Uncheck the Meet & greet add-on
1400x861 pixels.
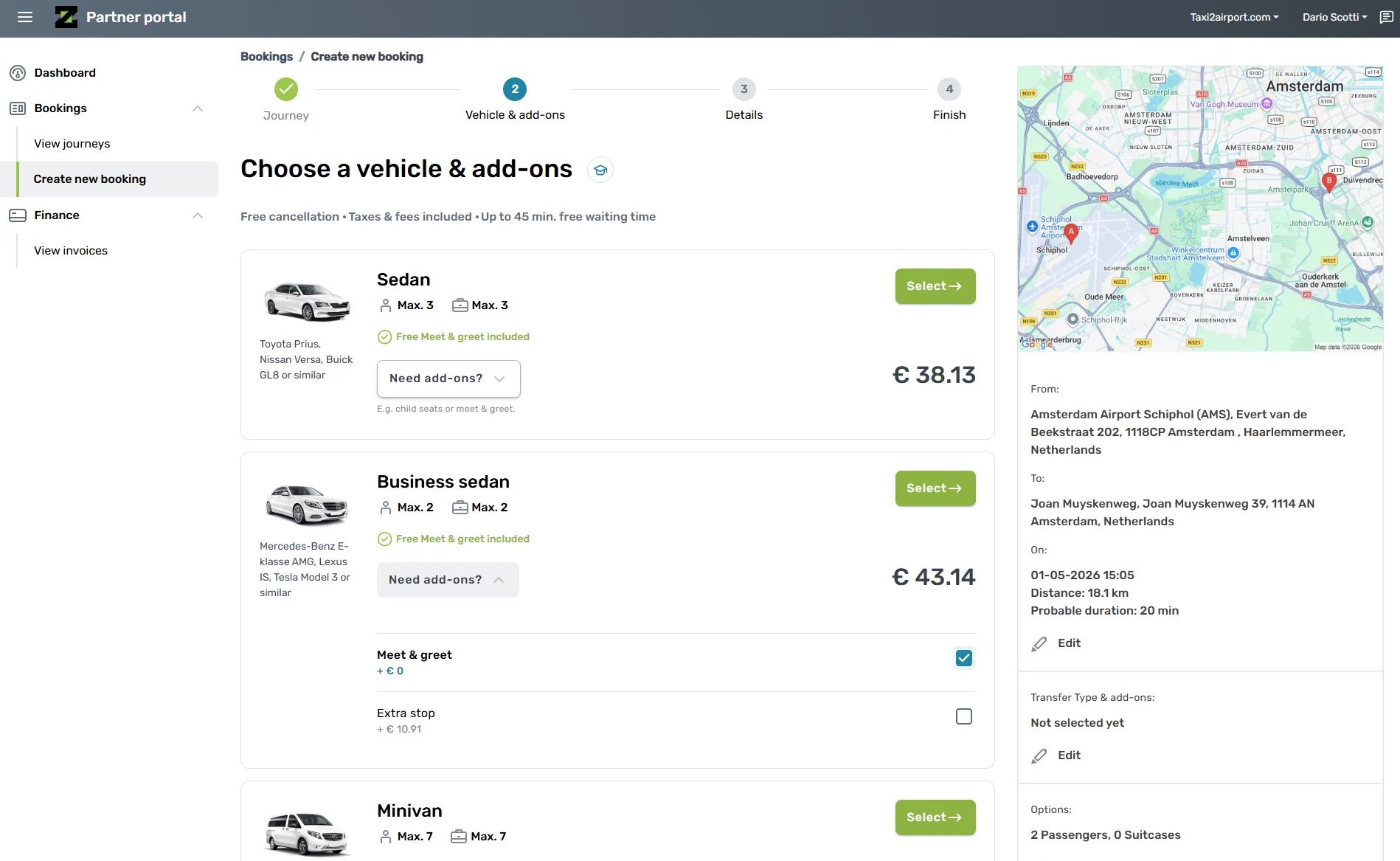pyautogui.click(x=963, y=657)
